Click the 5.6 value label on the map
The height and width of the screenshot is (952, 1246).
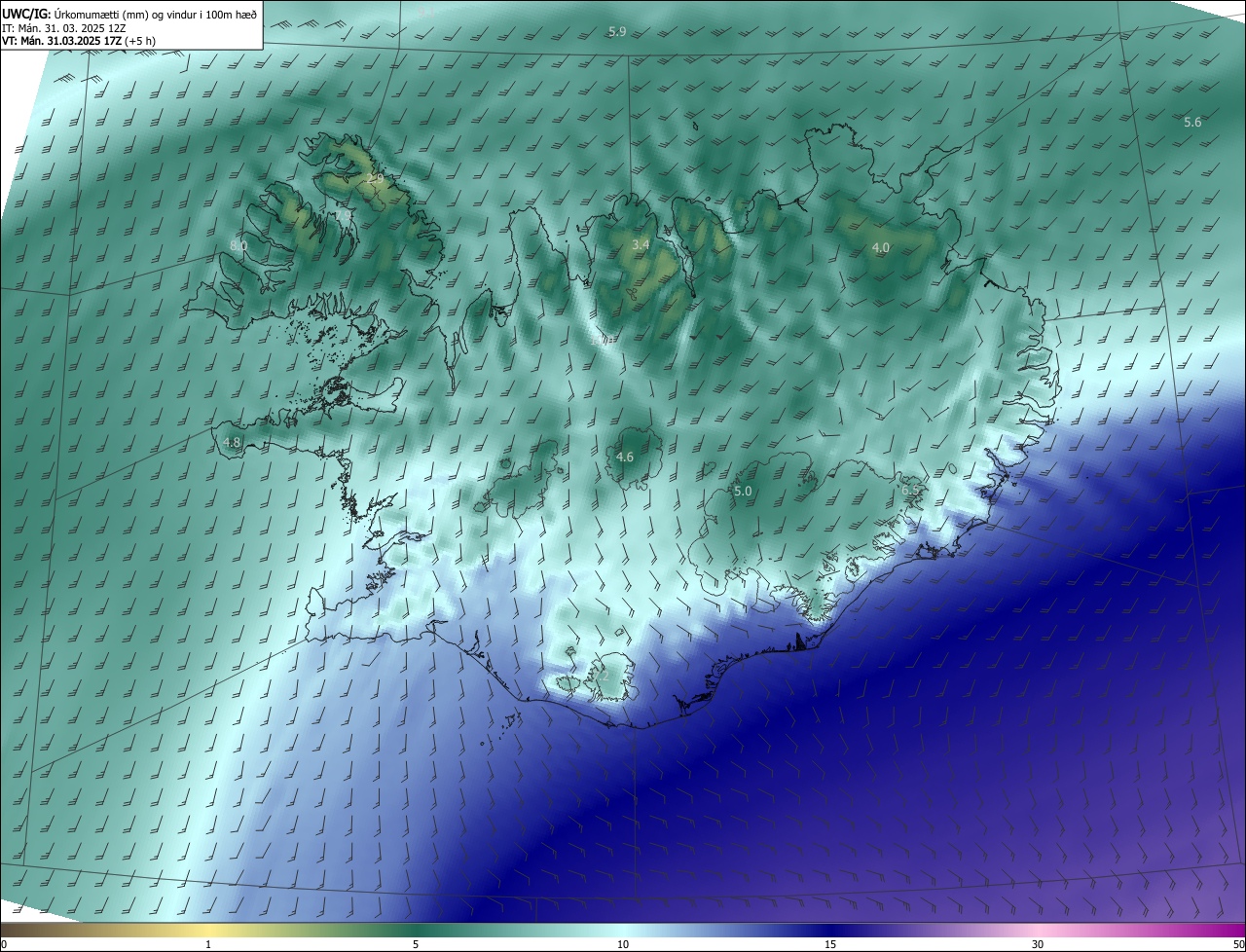pyautogui.click(x=1192, y=122)
